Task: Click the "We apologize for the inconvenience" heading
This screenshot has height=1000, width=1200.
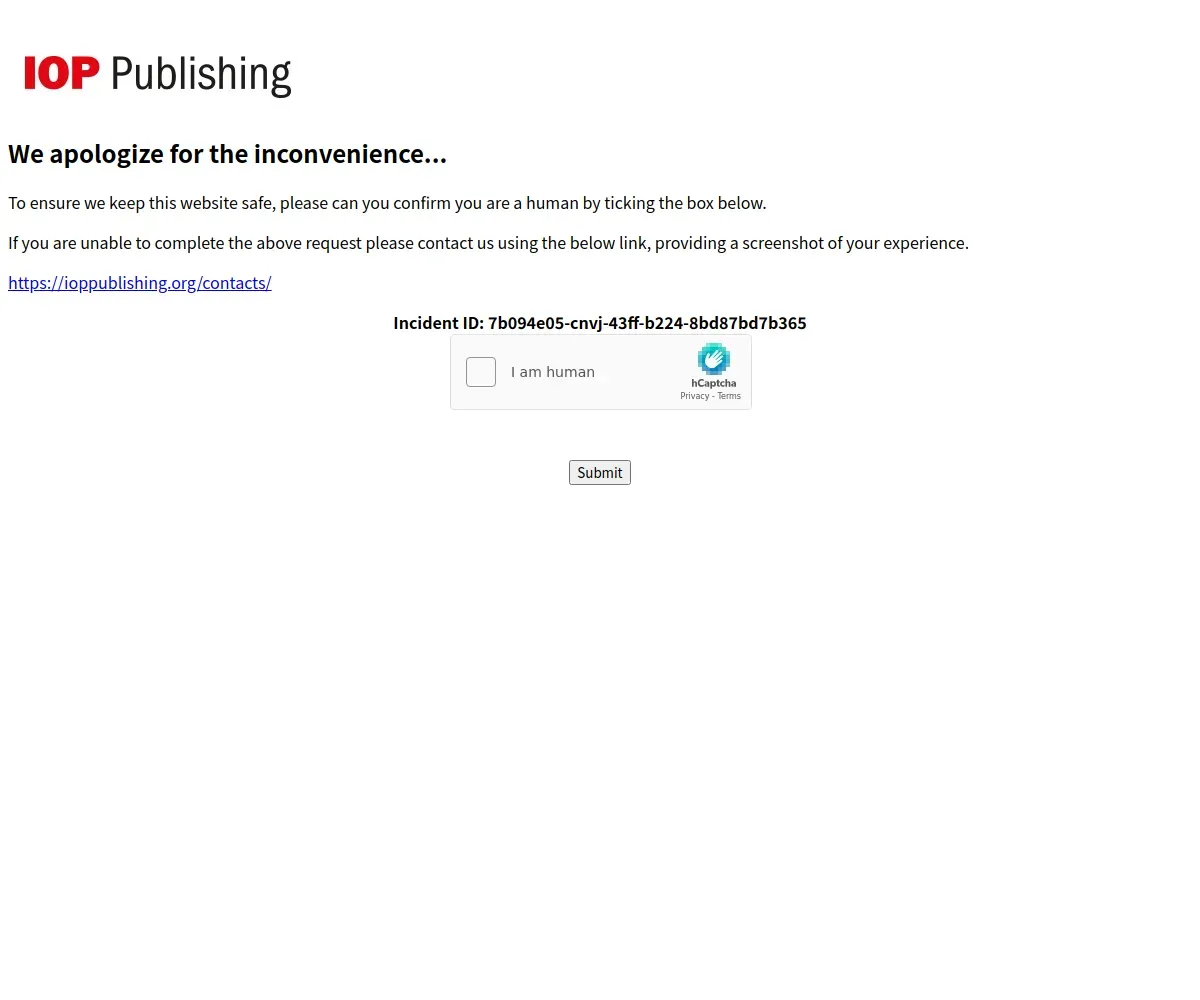Action: tap(227, 154)
